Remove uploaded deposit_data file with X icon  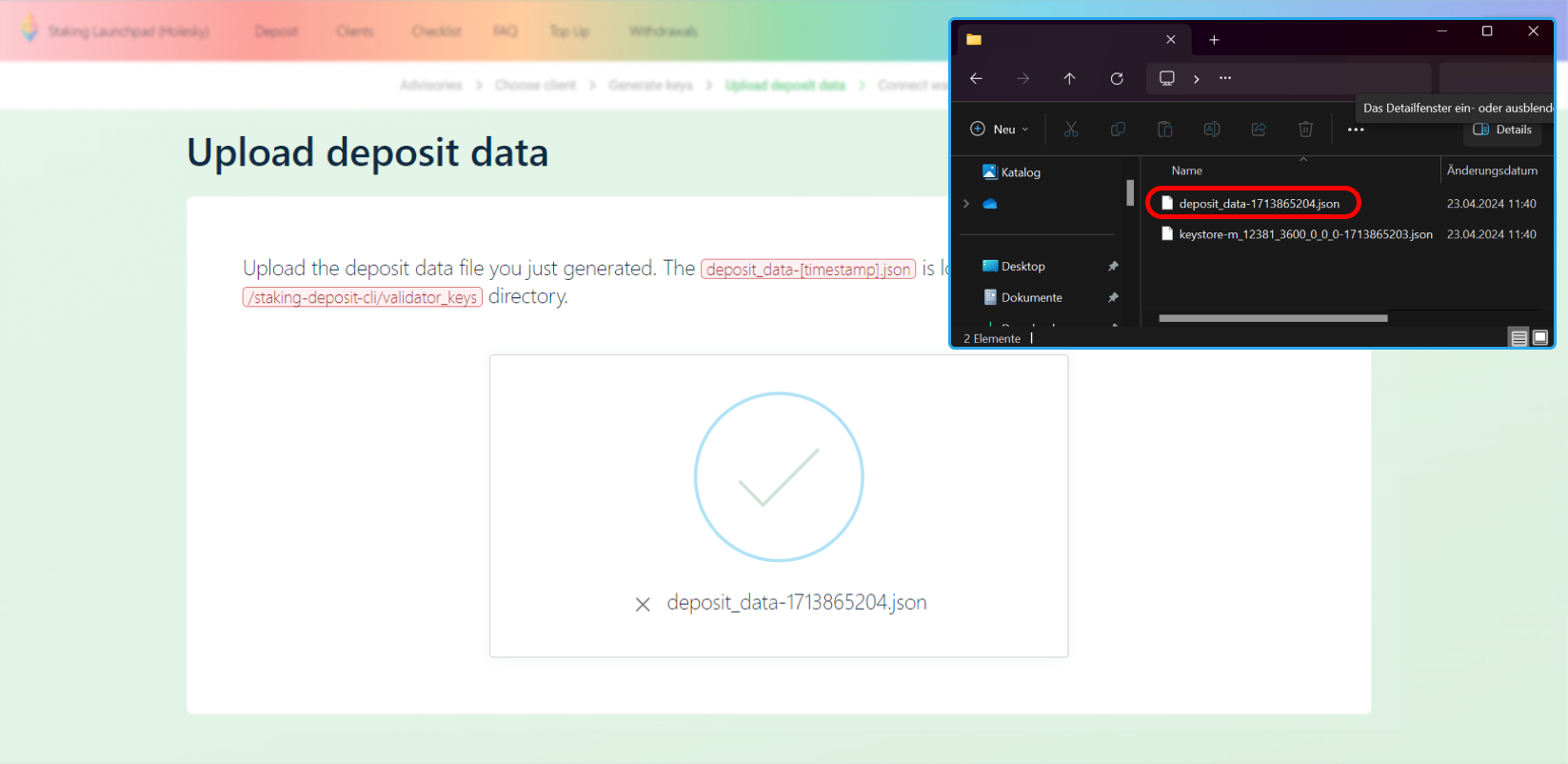(x=643, y=604)
